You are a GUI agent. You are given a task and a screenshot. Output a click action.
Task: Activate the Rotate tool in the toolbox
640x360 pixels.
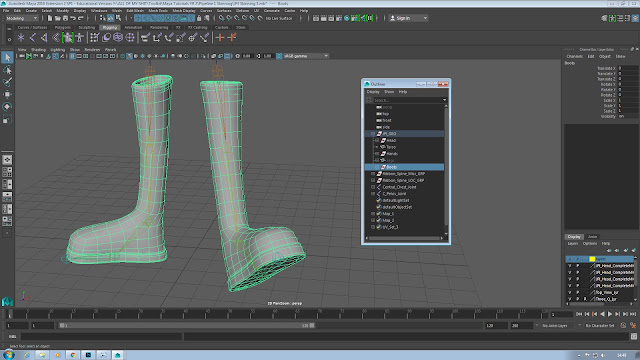click(7, 107)
